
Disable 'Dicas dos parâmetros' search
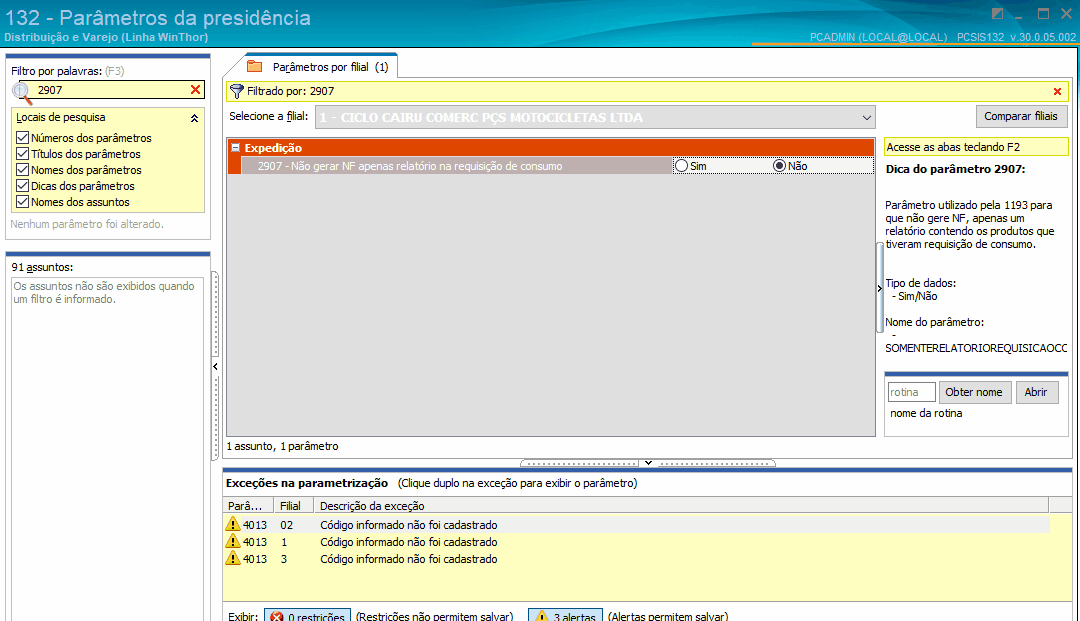point(23,185)
